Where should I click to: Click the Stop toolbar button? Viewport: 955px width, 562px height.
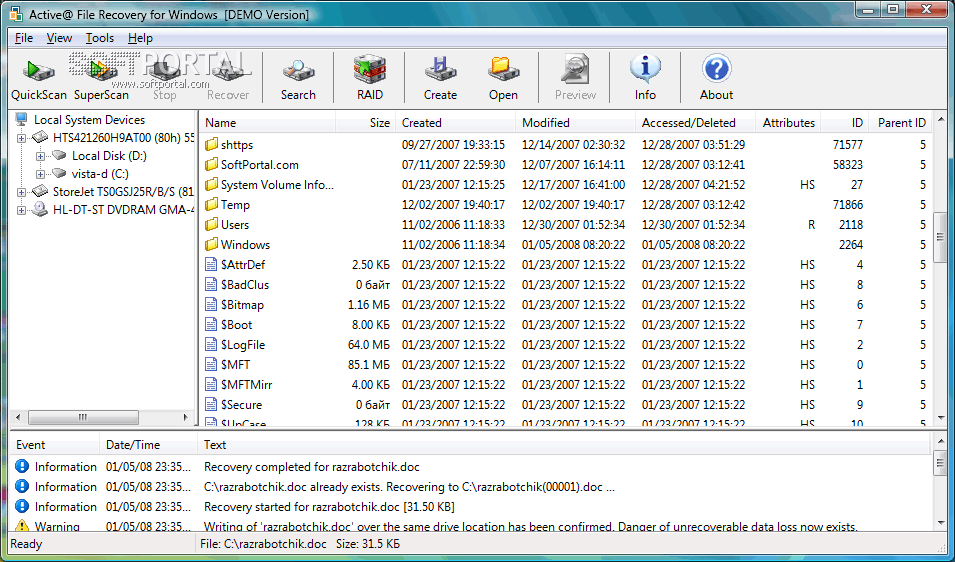tap(164, 78)
